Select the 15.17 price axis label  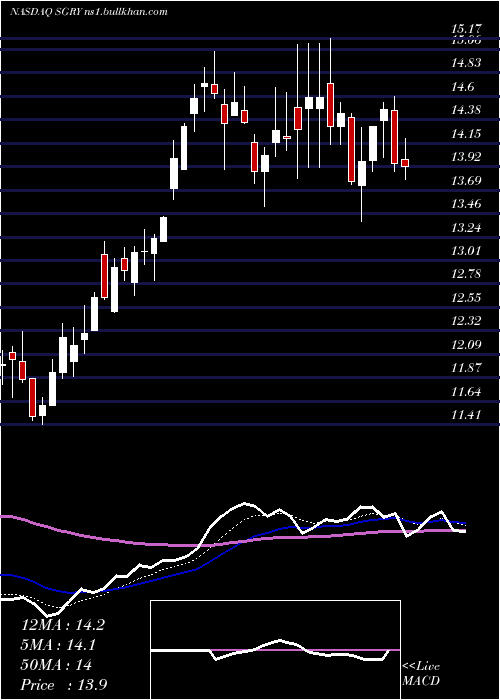click(x=466, y=29)
